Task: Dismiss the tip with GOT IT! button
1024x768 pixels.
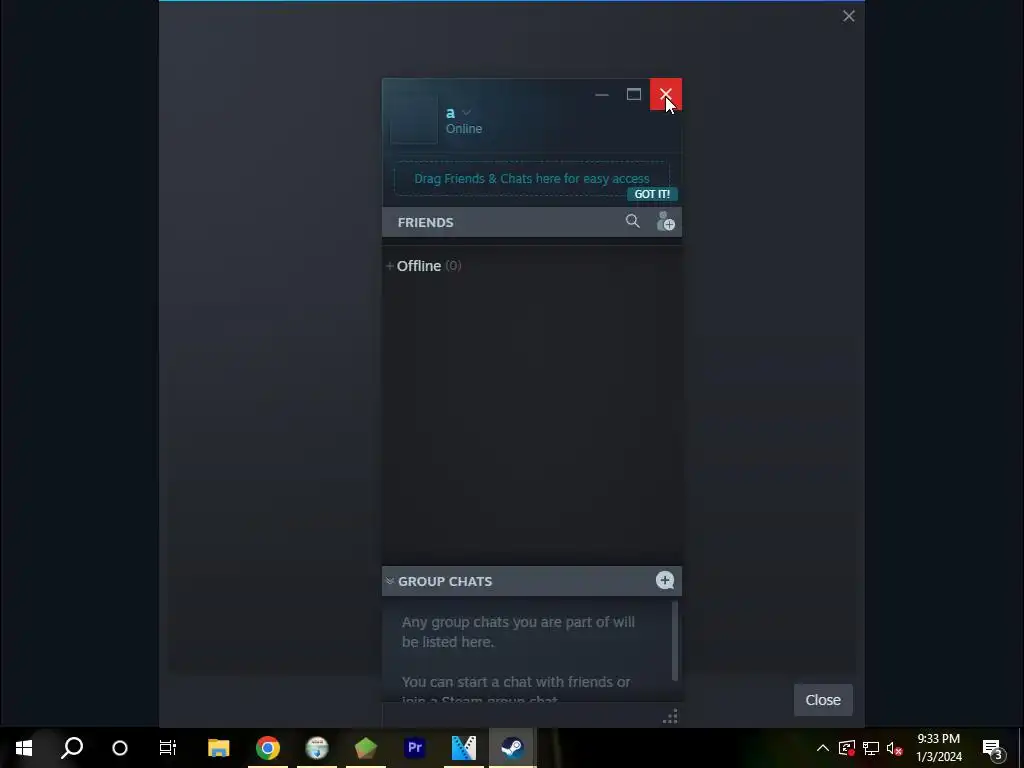Action: click(x=652, y=194)
